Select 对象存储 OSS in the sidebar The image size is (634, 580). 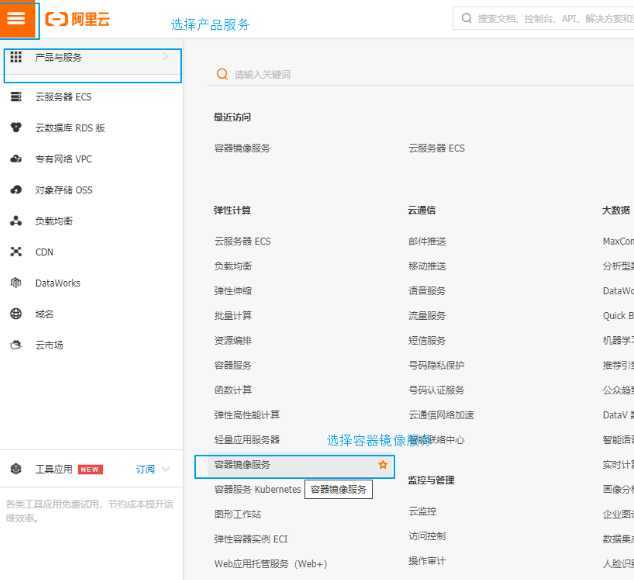[x=63, y=190]
